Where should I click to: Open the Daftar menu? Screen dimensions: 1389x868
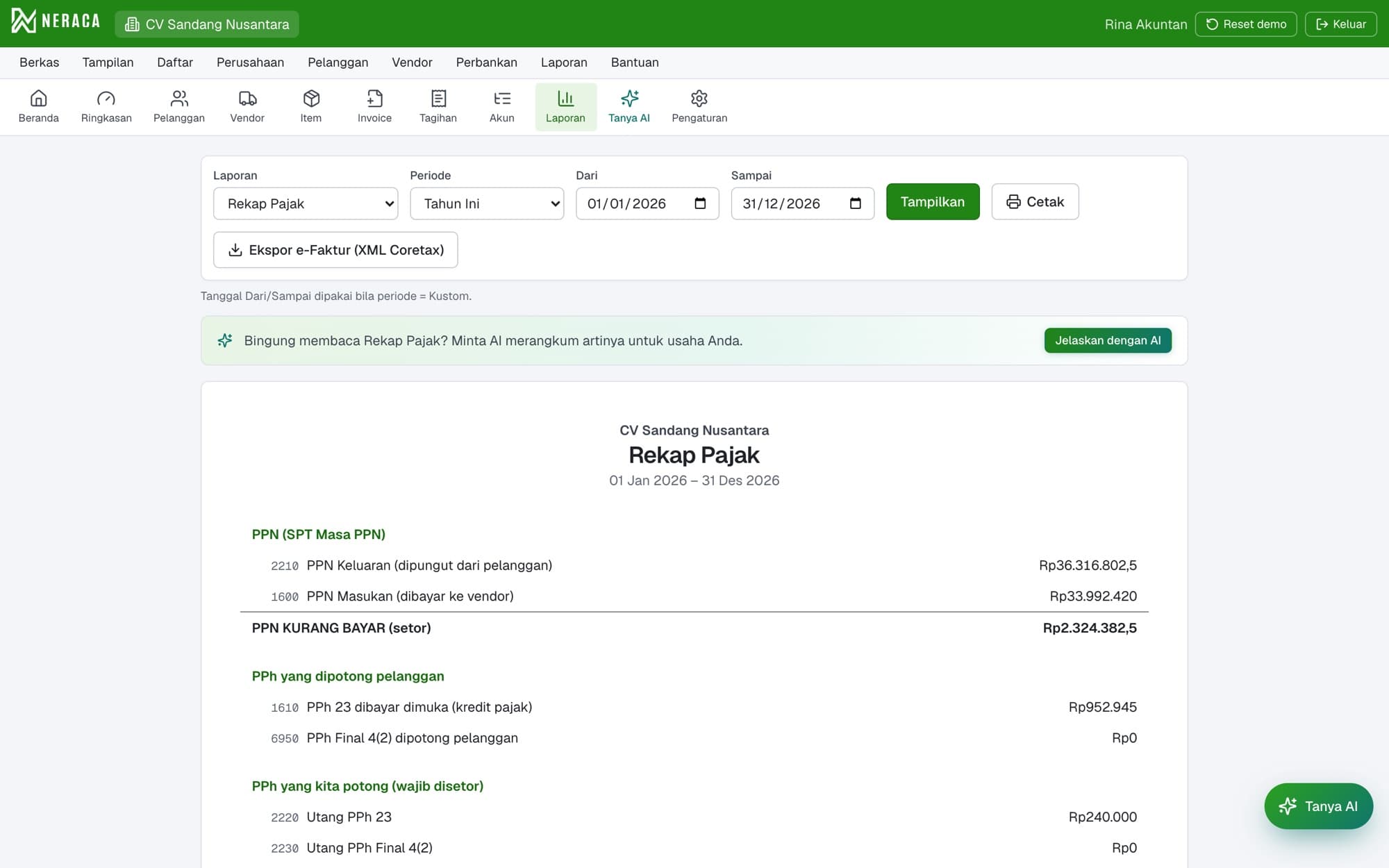coord(175,62)
